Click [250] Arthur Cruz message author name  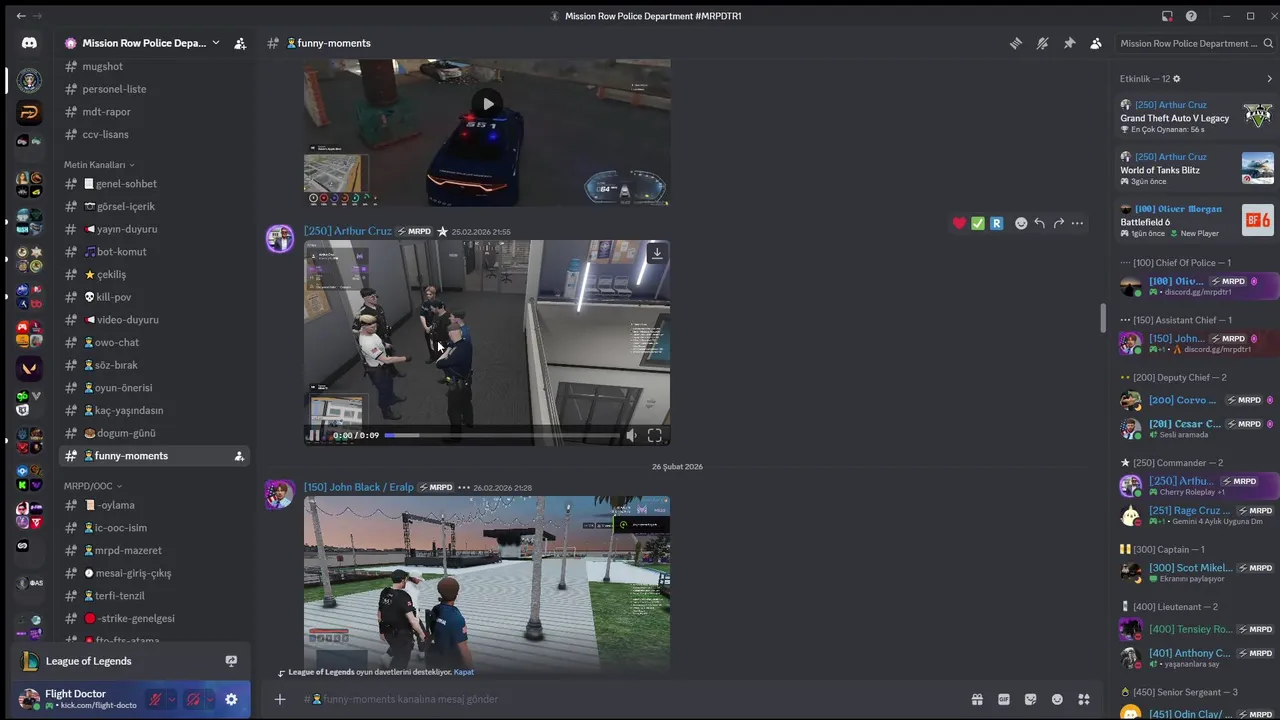tap(348, 231)
